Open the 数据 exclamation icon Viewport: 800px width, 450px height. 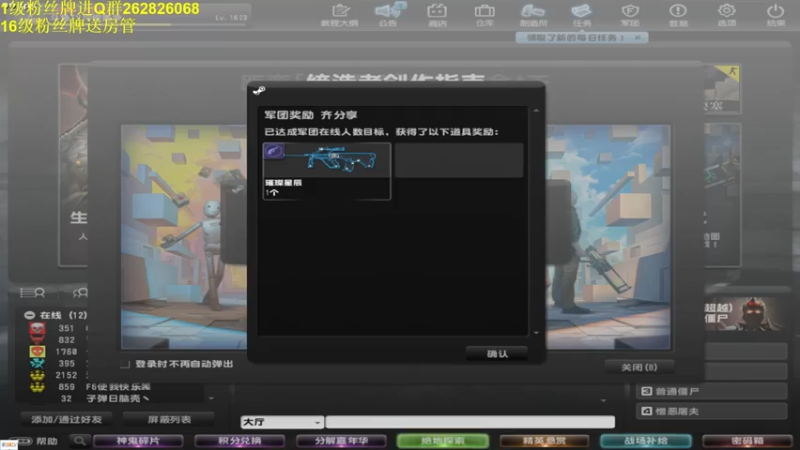(678, 15)
